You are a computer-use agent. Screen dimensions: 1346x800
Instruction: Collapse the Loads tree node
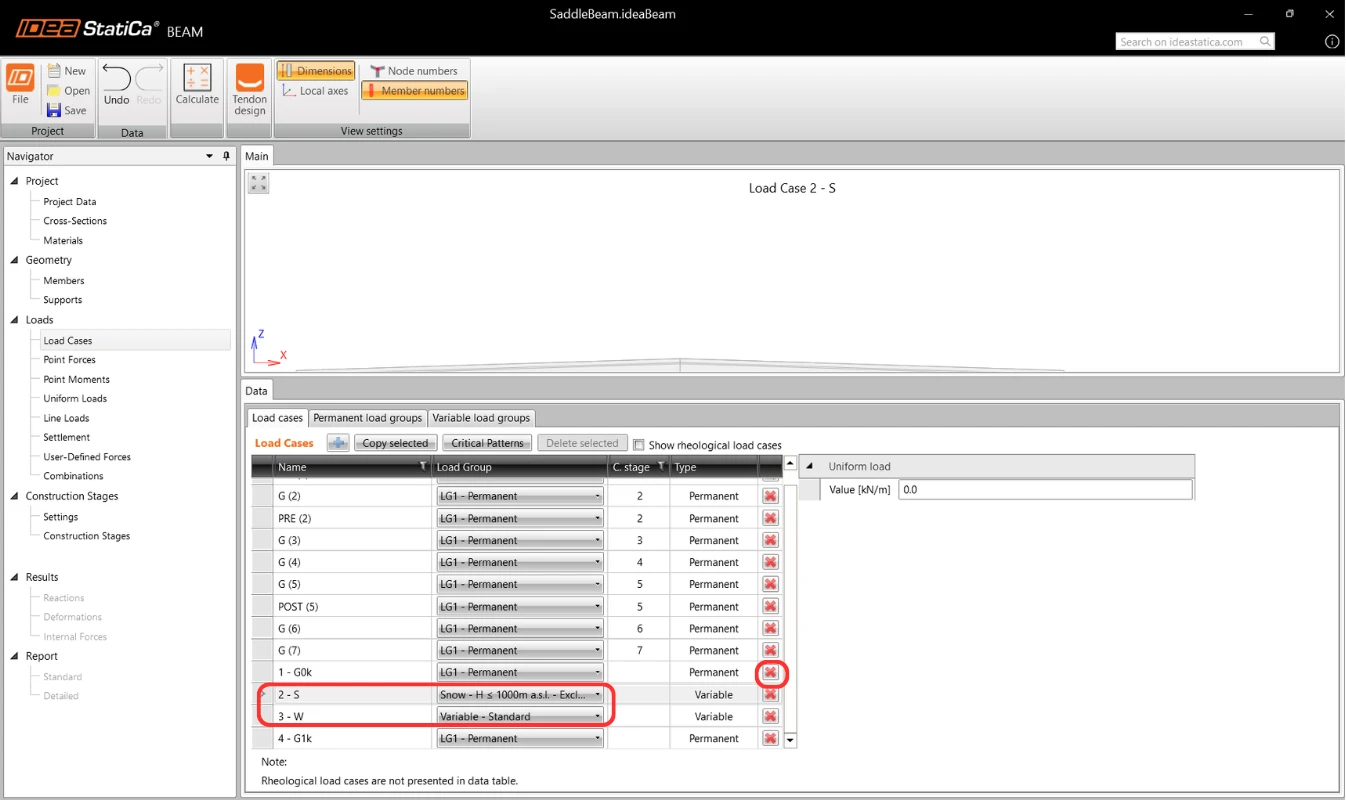tap(15, 320)
